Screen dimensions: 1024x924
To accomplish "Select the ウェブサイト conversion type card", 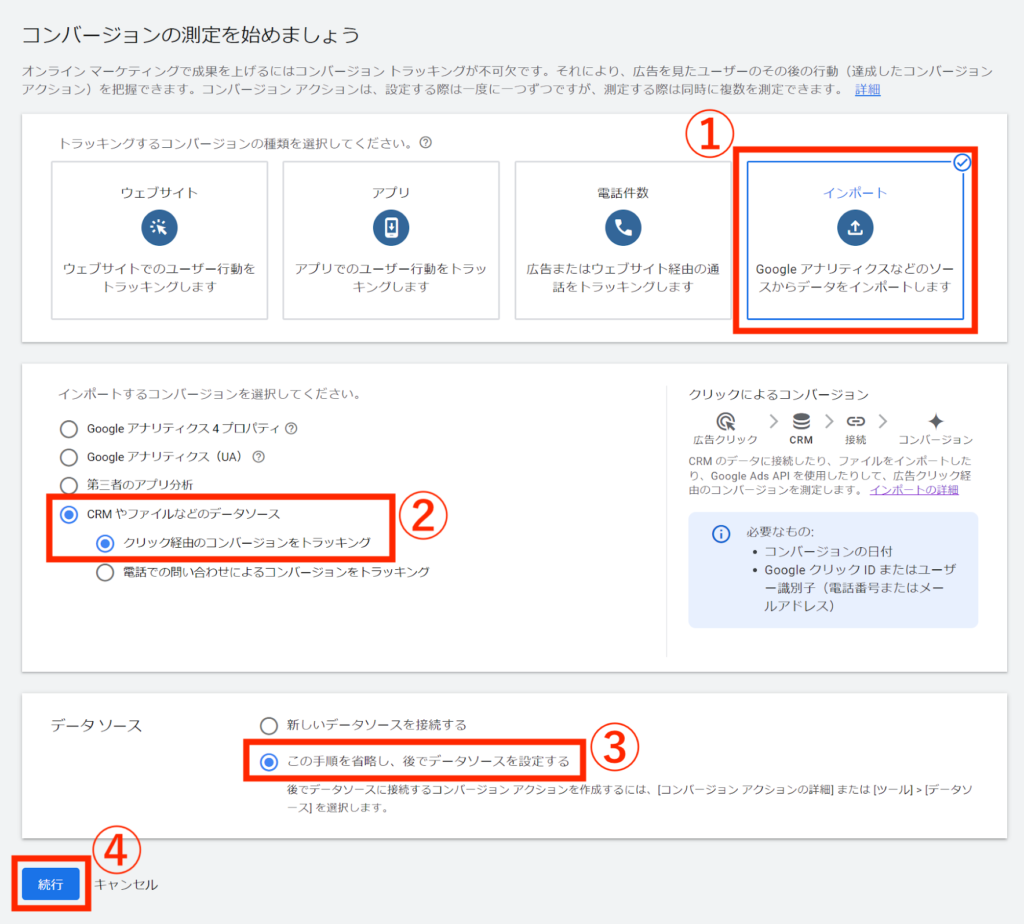I will tap(159, 240).
